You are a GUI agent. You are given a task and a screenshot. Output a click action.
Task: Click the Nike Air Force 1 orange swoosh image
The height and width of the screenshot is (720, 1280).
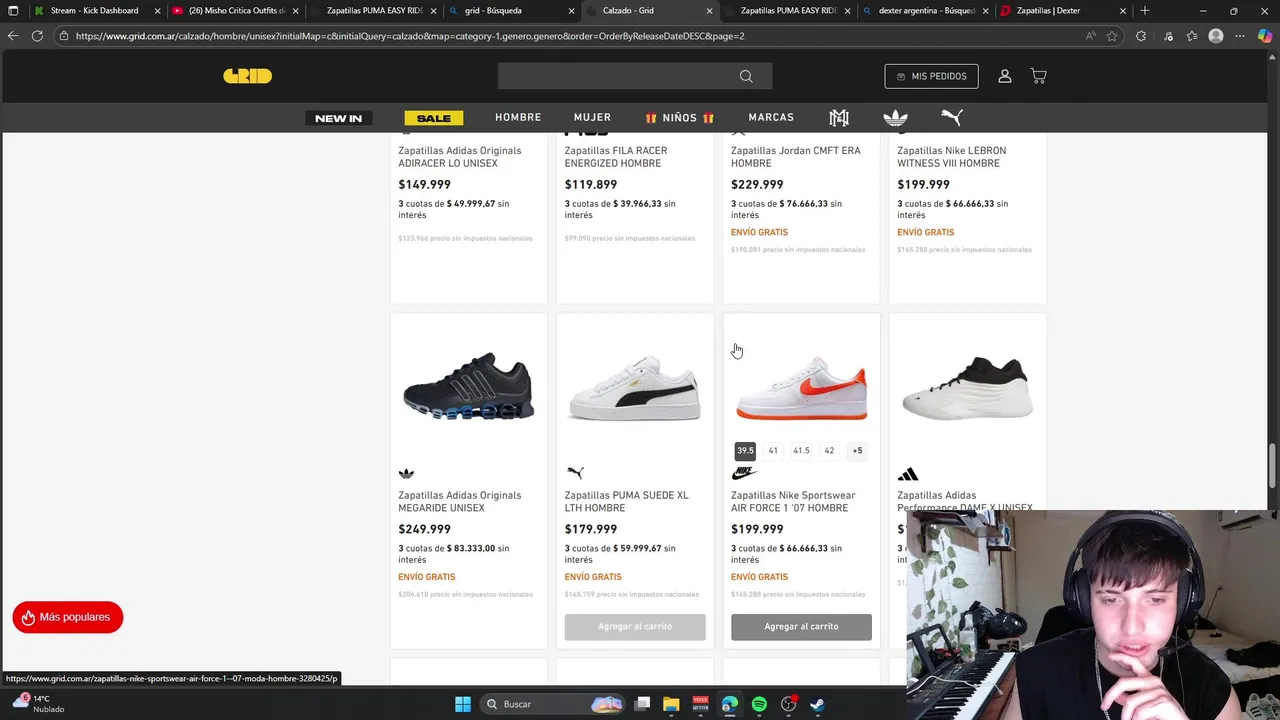[801, 388]
